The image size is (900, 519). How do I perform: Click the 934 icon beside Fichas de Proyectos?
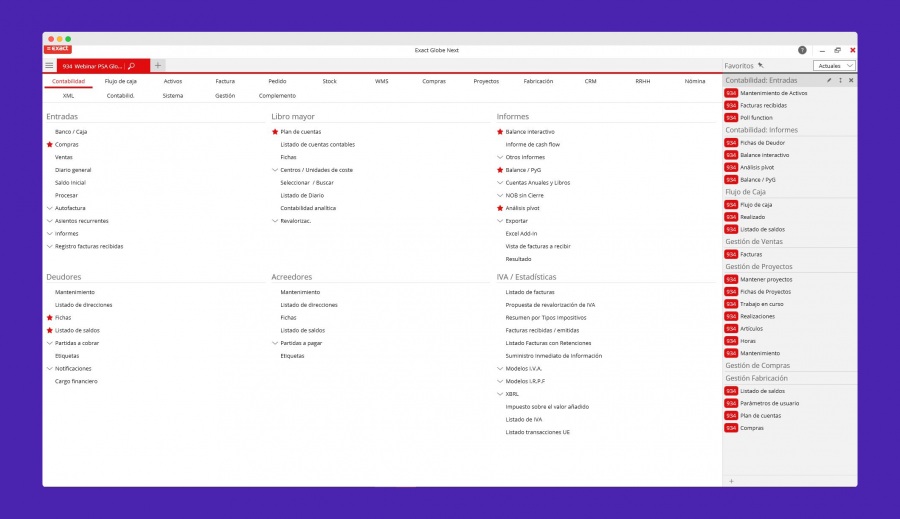(x=731, y=292)
